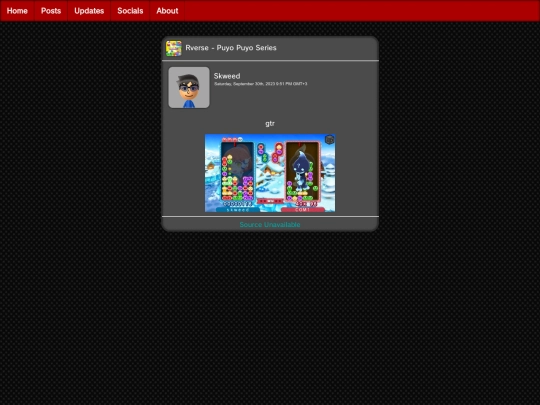Screen dimensions: 540x405
Task: Open the Updates menu item
Action: pos(89,11)
